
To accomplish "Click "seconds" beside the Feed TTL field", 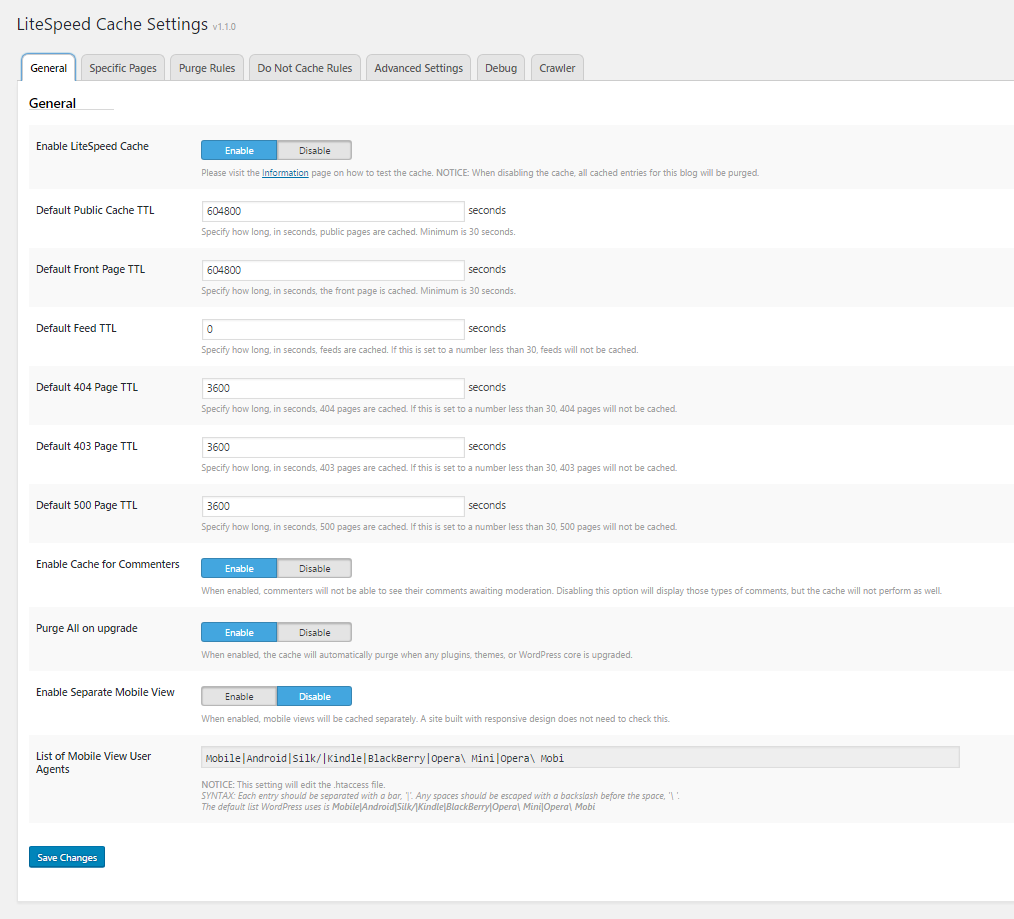I will point(487,328).
